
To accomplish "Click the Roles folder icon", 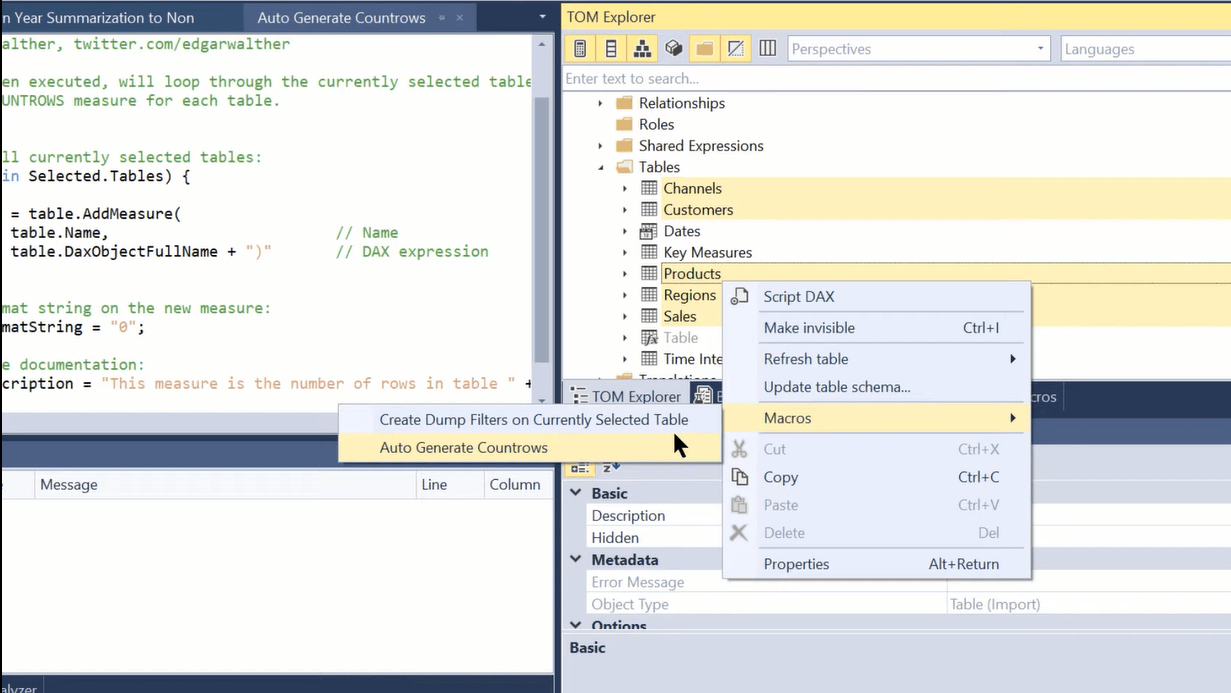I will pos(625,124).
